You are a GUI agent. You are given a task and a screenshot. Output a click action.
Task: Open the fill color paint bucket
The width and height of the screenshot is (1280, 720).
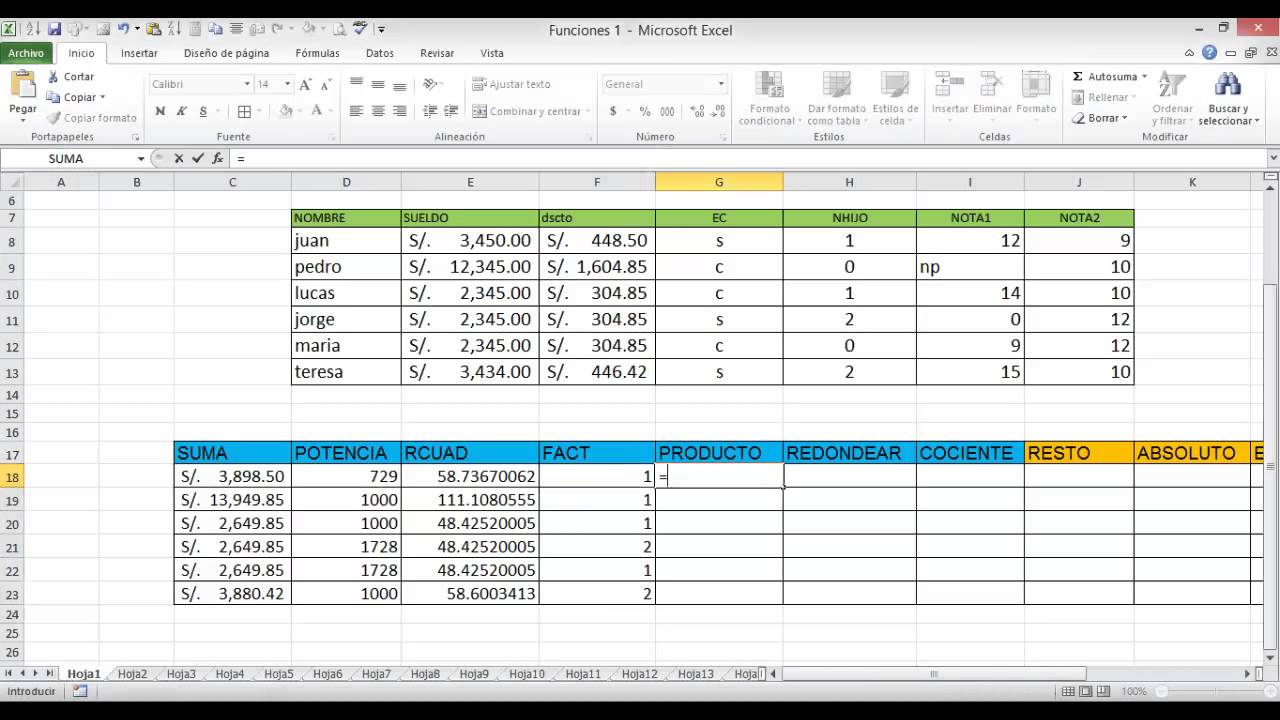point(286,112)
